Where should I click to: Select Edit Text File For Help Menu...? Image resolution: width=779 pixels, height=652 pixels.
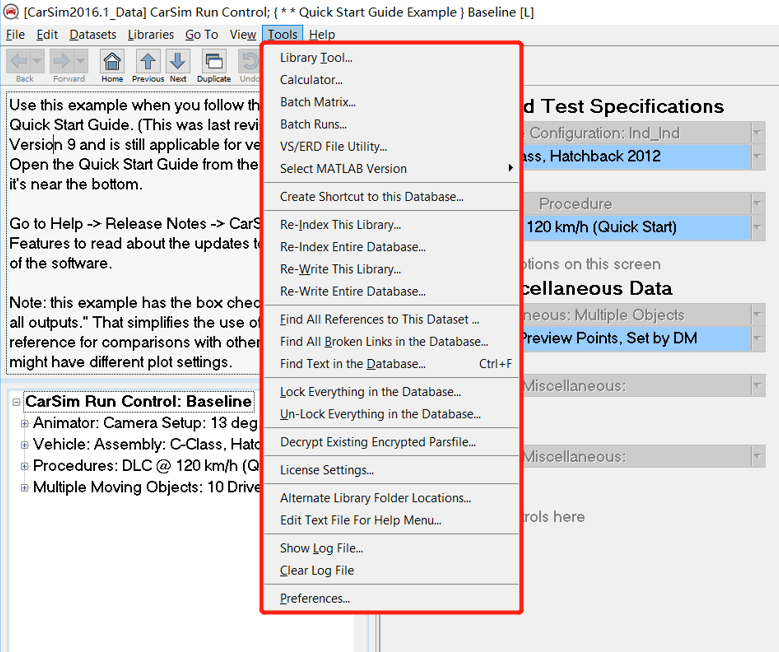(x=391, y=520)
